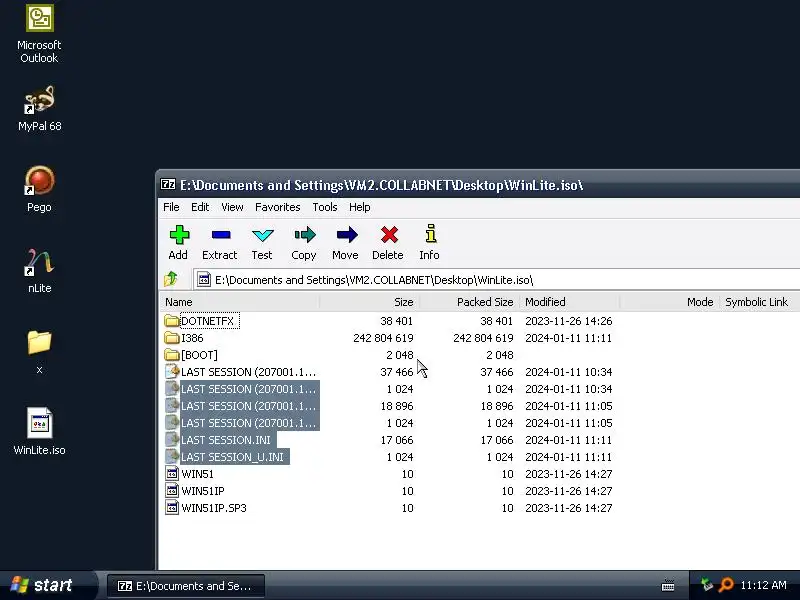Click the Windows start button
This screenshot has width=800, height=600.
click(x=48, y=585)
